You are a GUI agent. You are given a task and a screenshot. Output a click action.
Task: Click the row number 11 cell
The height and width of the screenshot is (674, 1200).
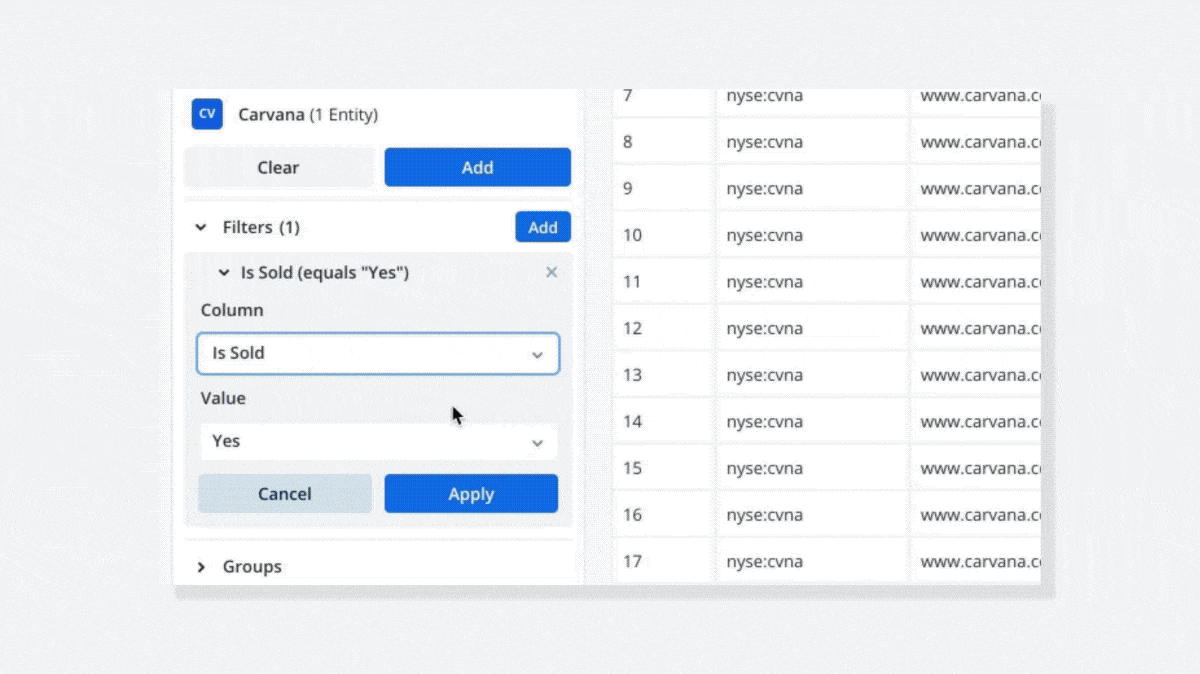[662, 282]
